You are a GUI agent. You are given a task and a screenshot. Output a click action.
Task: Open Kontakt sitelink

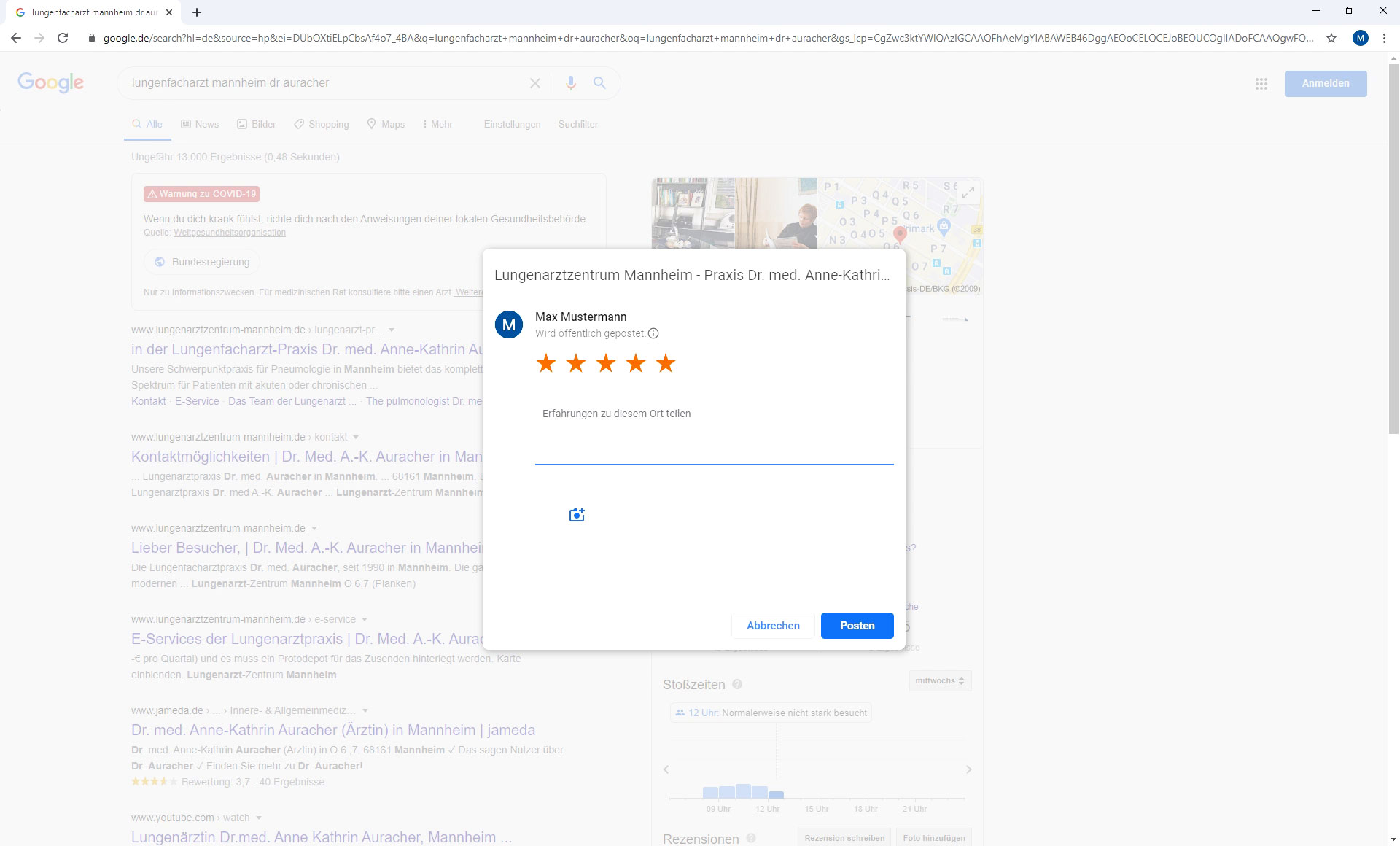pos(149,401)
